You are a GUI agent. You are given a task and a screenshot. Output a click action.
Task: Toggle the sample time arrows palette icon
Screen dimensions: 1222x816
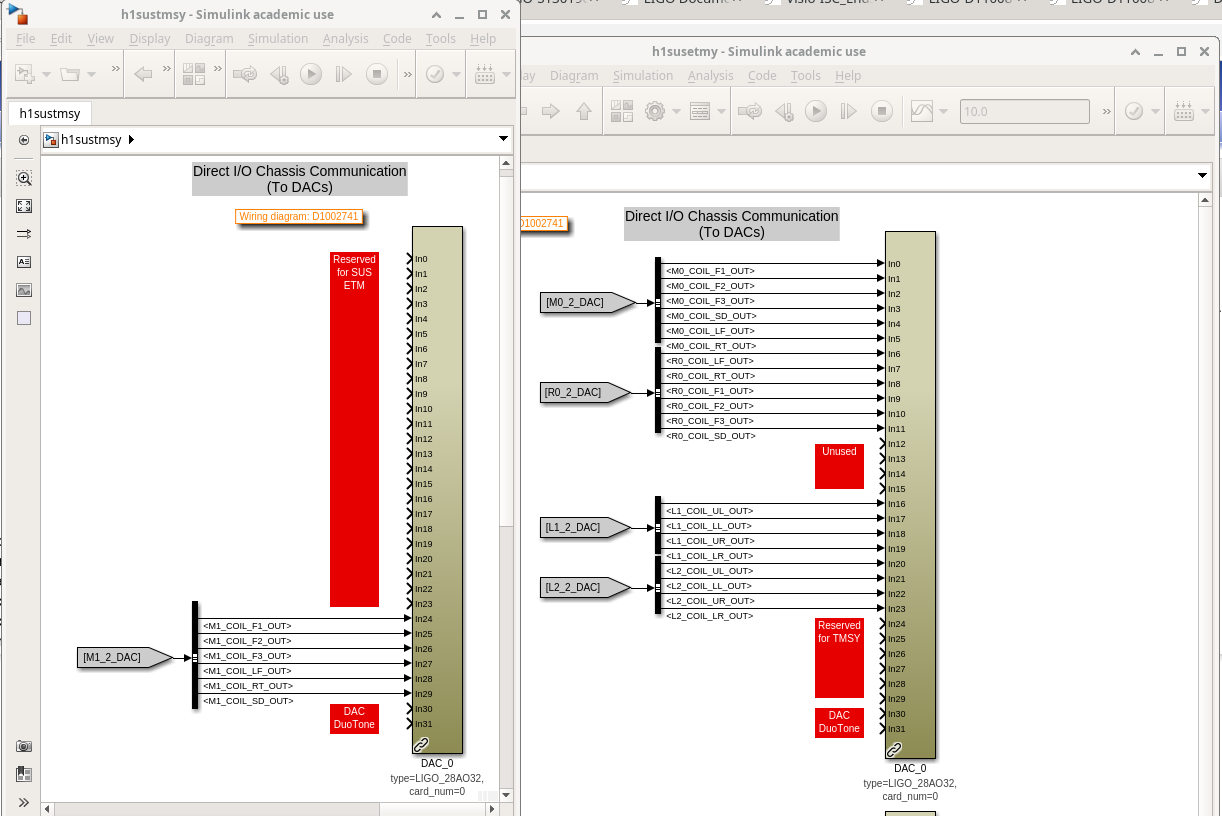24,234
